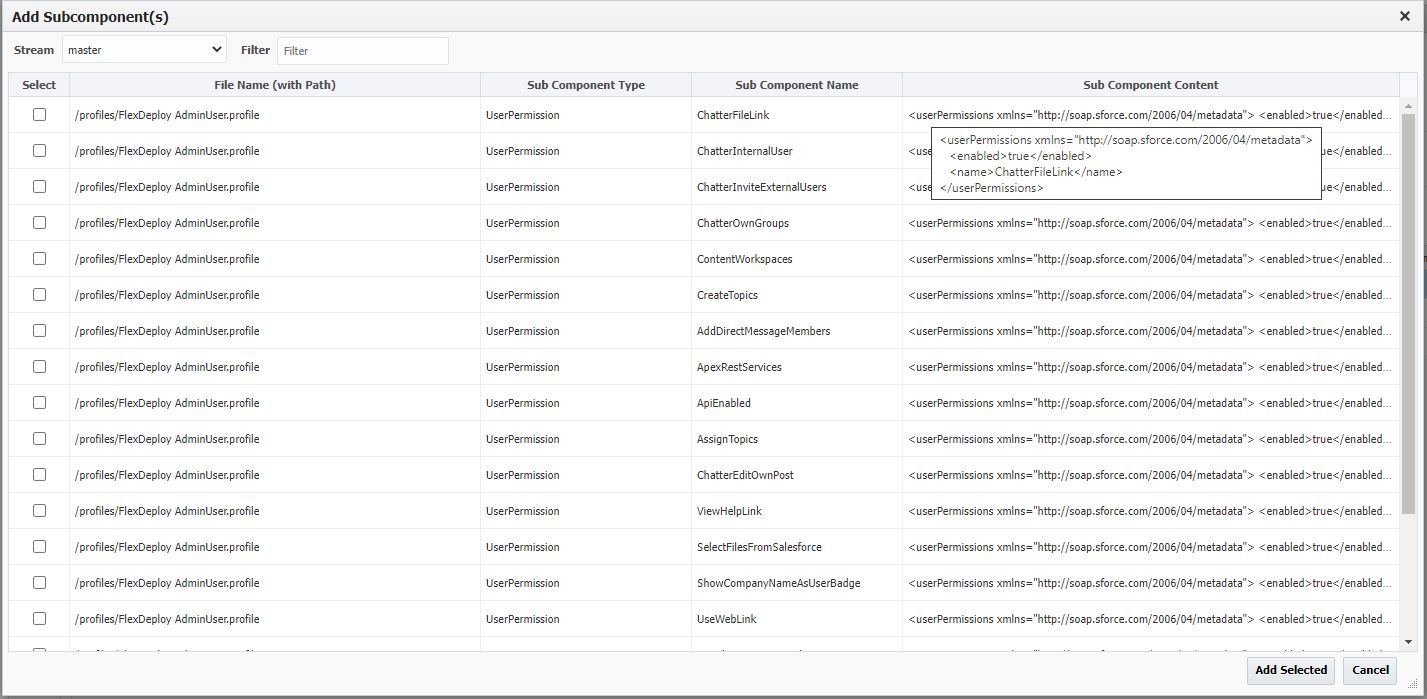Click the ChatterOwnGroups name cell
The width and height of the screenshot is (1427, 699).
coord(797,223)
